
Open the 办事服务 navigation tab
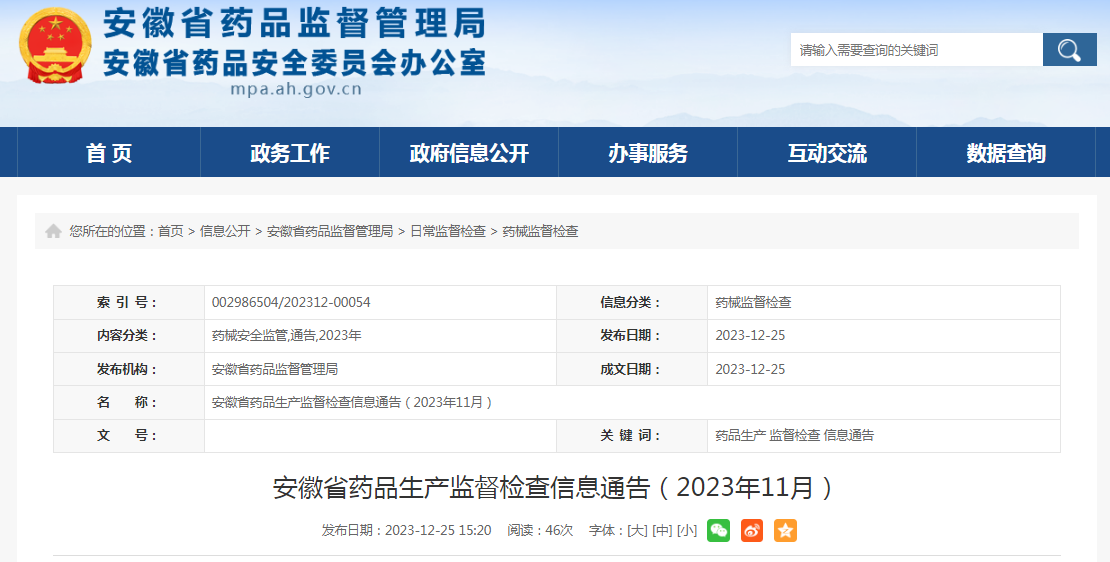coord(648,152)
